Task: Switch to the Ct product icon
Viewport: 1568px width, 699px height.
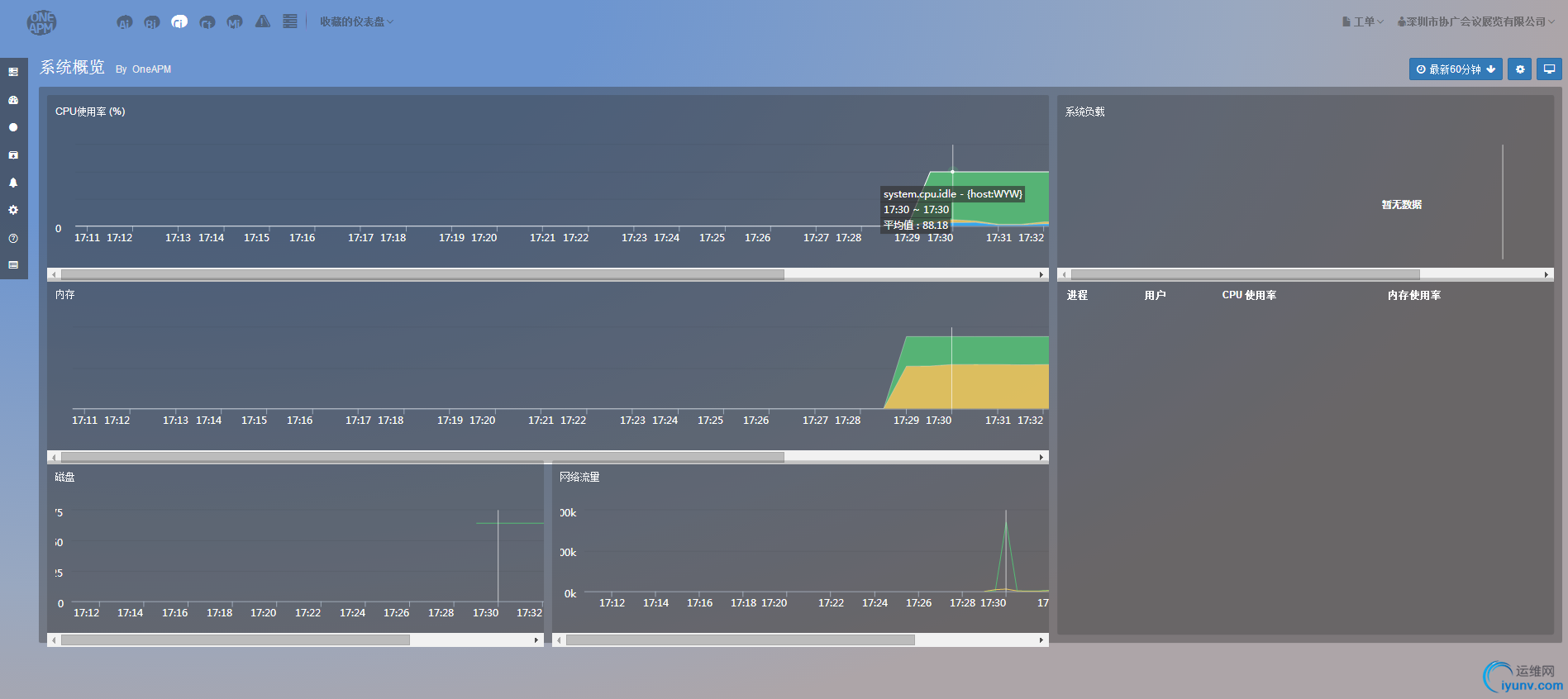Action: coord(207,22)
